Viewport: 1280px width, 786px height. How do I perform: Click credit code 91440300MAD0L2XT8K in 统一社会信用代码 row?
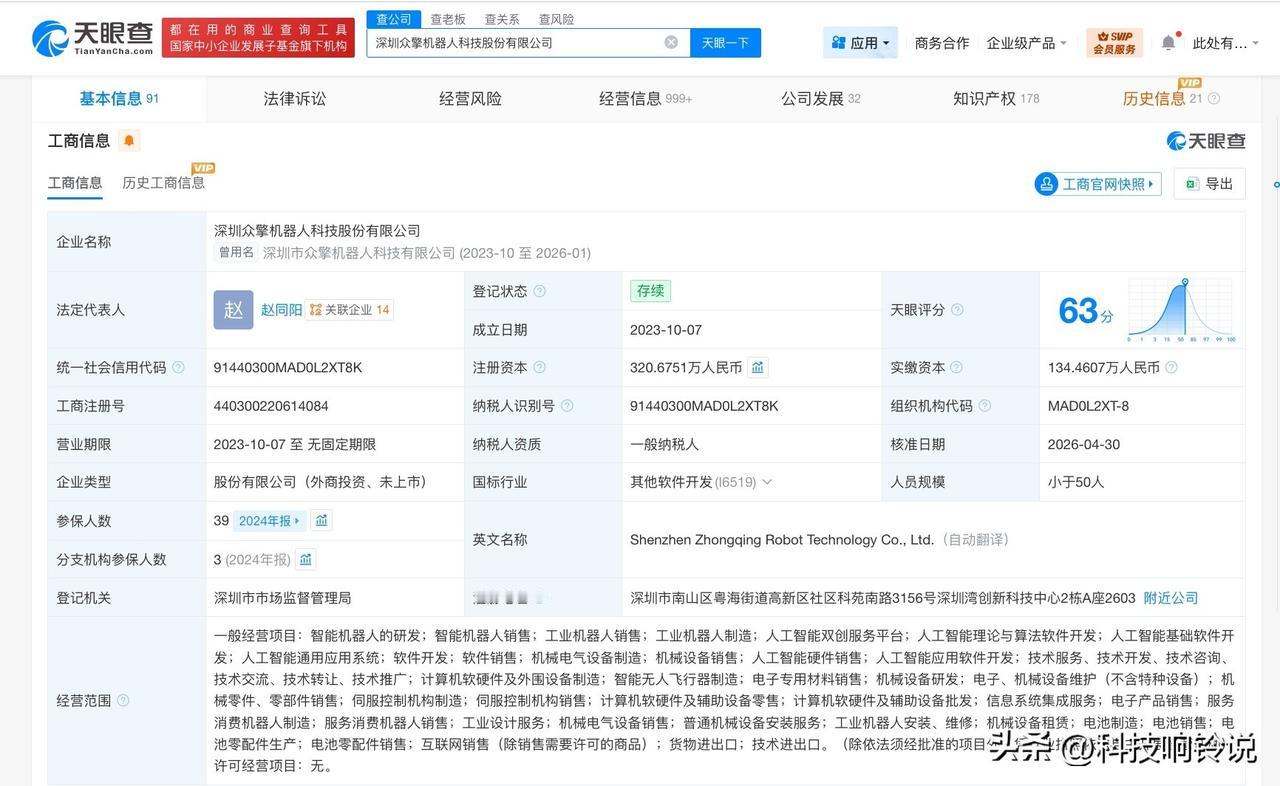(288, 367)
